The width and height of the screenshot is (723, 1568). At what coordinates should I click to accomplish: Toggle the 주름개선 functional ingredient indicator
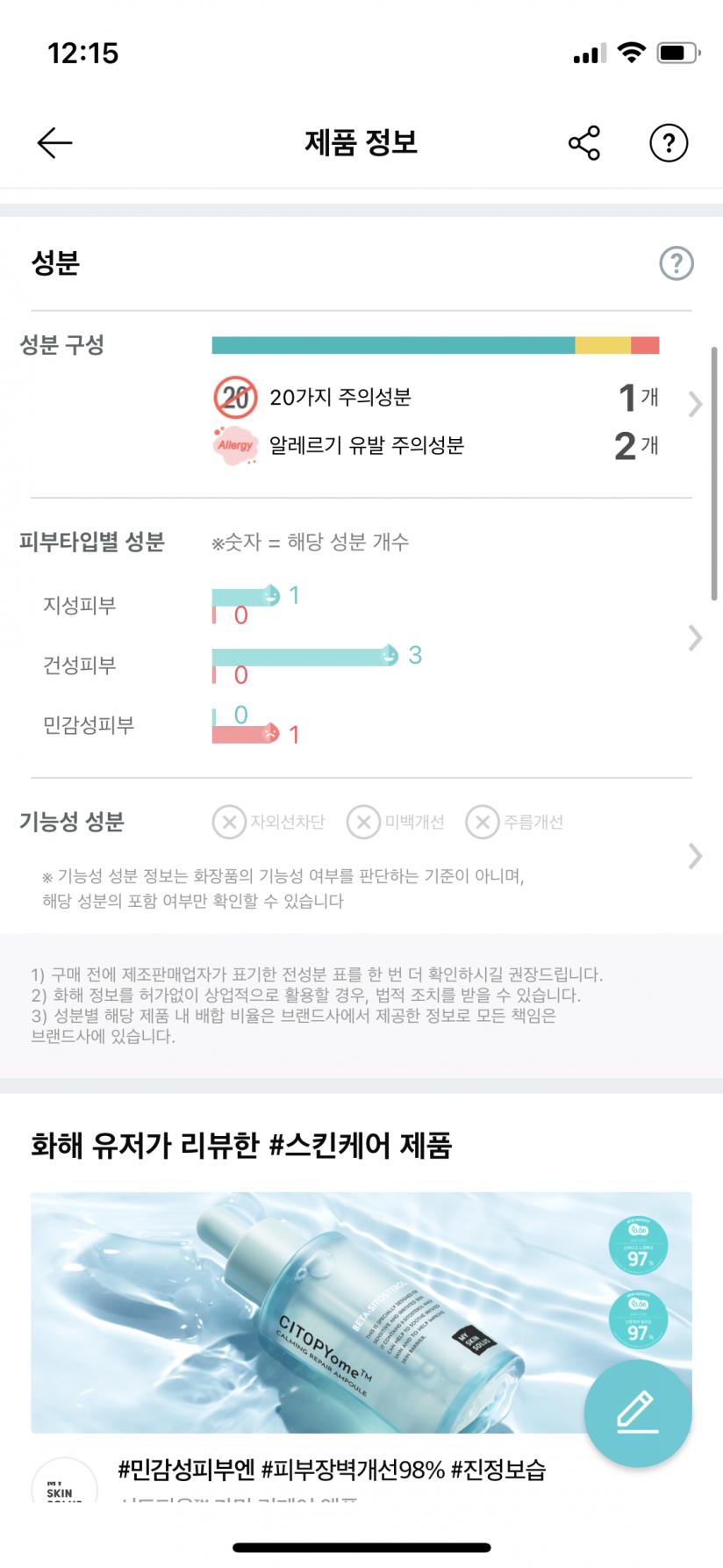pos(482,822)
